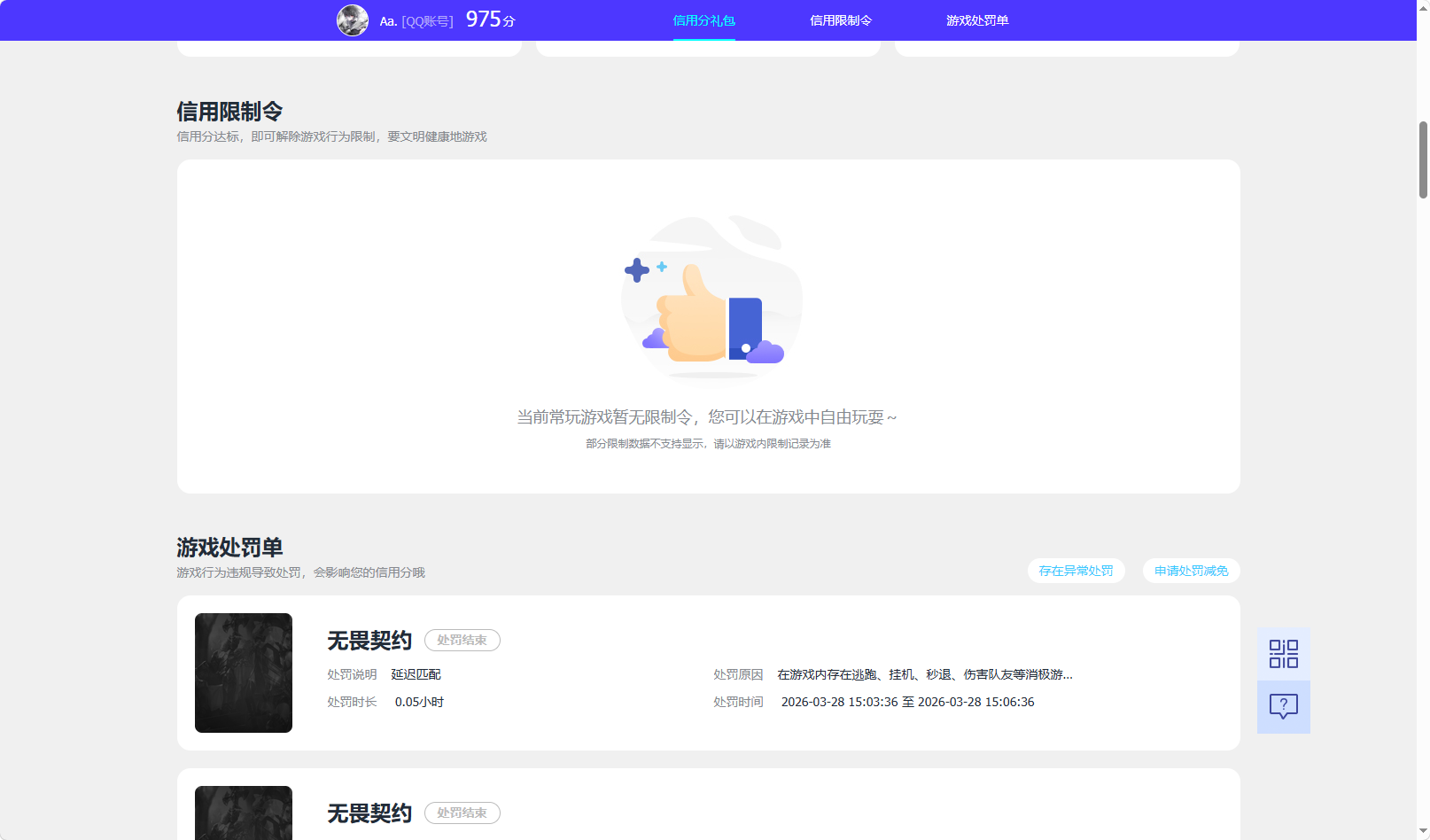The width and height of the screenshot is (1430, 840).
Task: Click the thumbs-up illustration in 信用限制令 panel
Action: click(x=709, y=301)
